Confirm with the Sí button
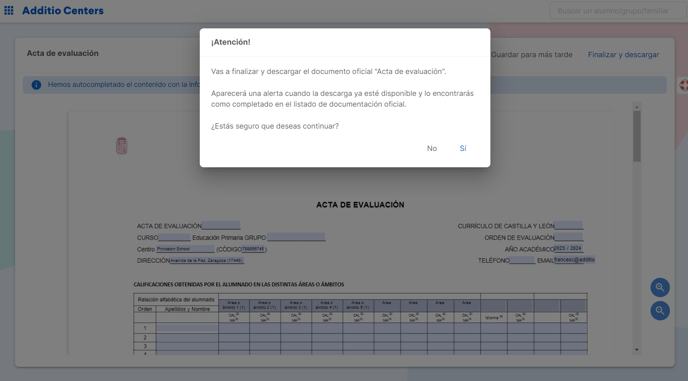The width and height of the screenshot is (688, 381). click(463, 148)
